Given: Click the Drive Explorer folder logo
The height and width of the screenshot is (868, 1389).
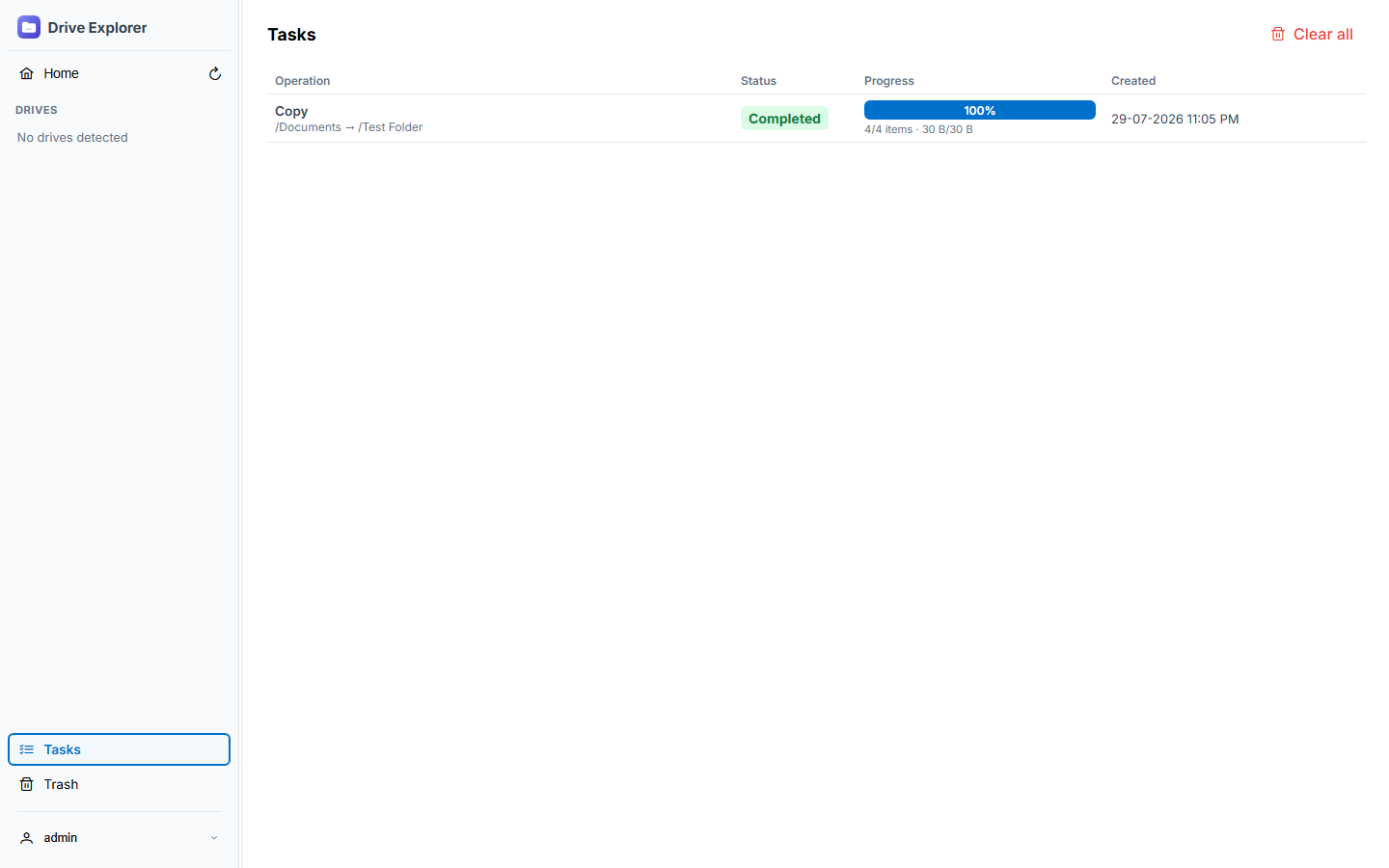Looking at the screenshot, I should [x=29, y=27].
